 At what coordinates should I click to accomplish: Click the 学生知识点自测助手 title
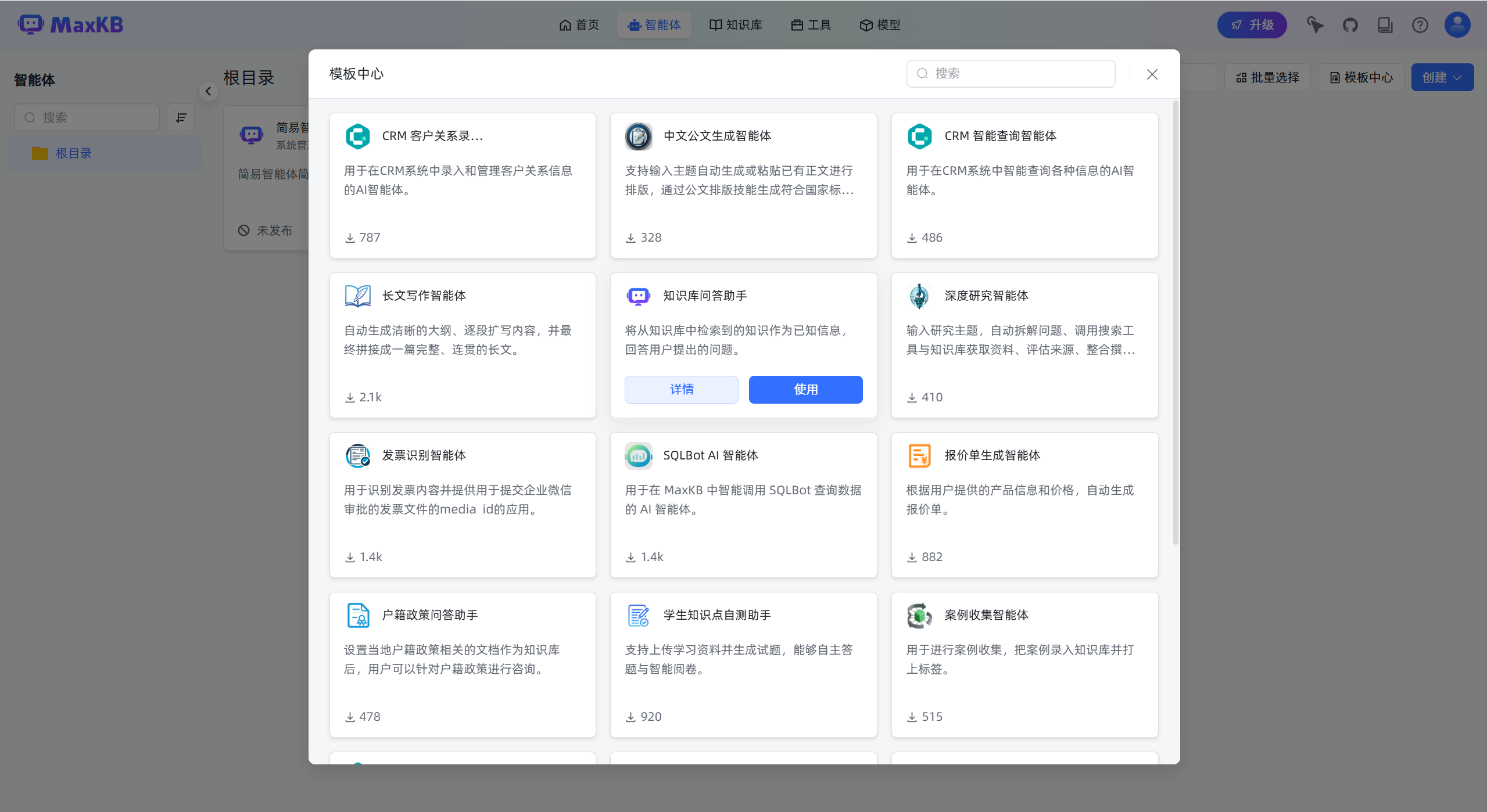tap(717, 615)
